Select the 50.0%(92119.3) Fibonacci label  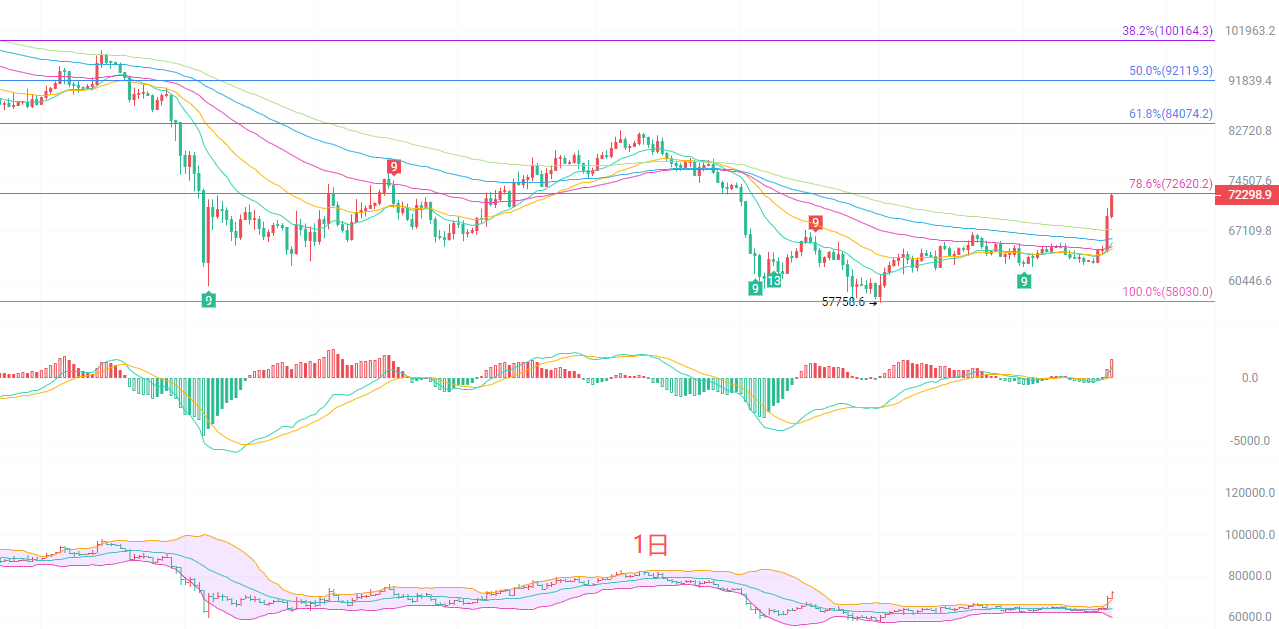[x=1171, y=71]
